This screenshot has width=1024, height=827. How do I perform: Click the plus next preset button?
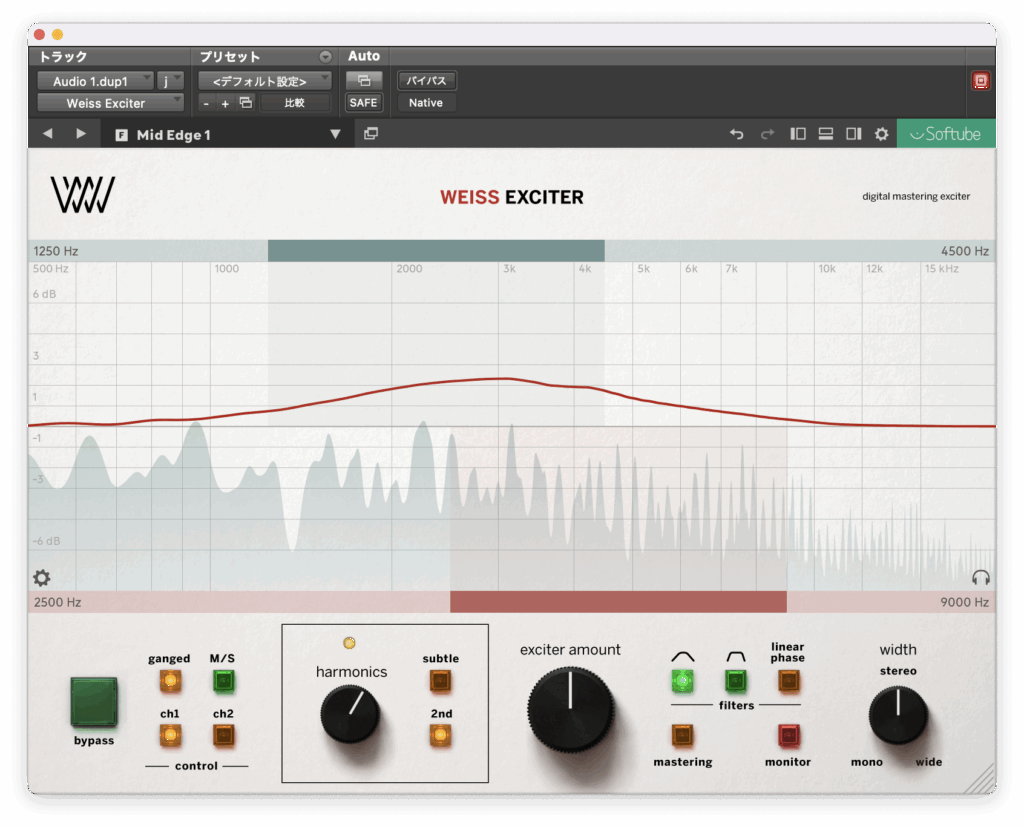point(225,103)
